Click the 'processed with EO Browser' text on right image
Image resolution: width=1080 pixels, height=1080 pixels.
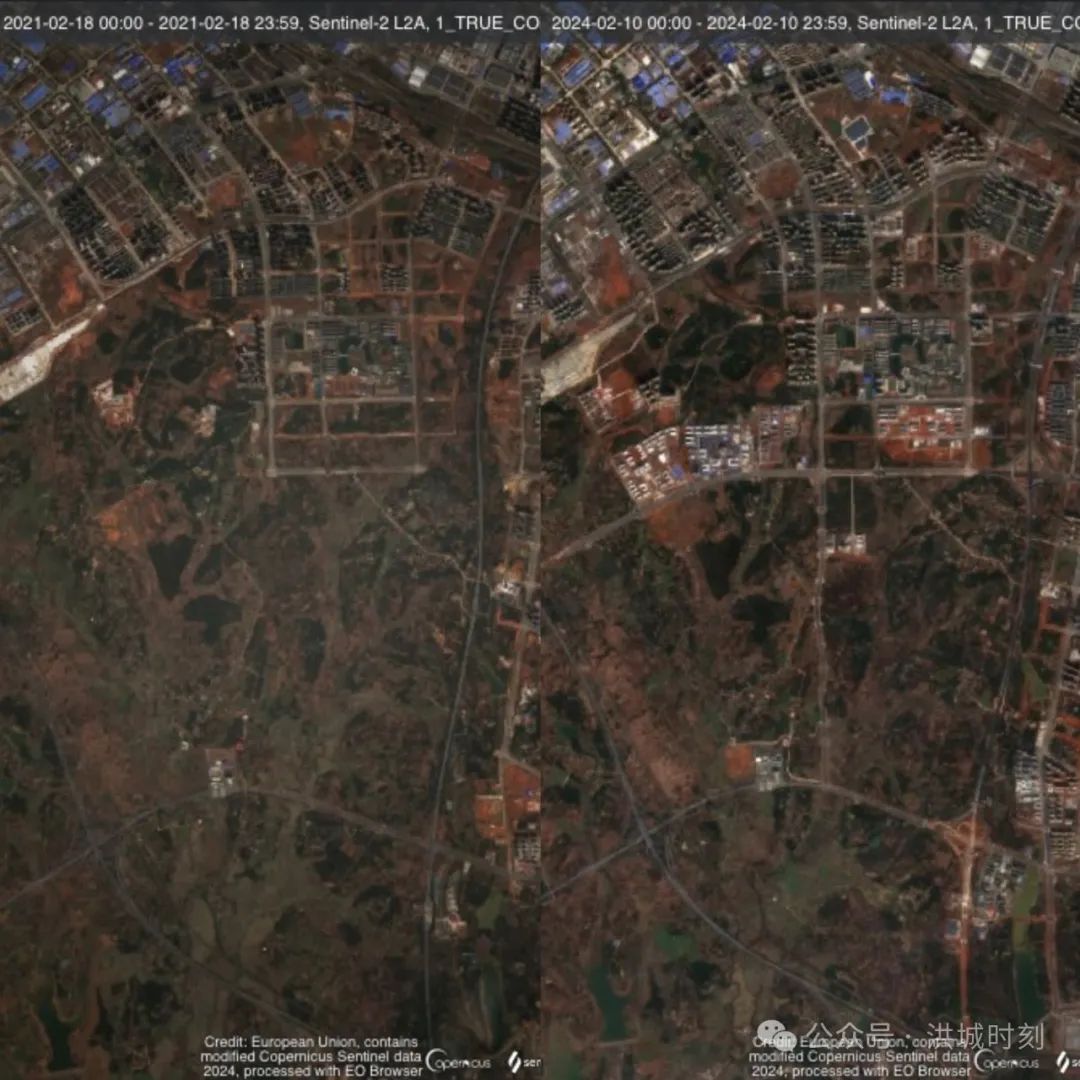point(880,1071)
